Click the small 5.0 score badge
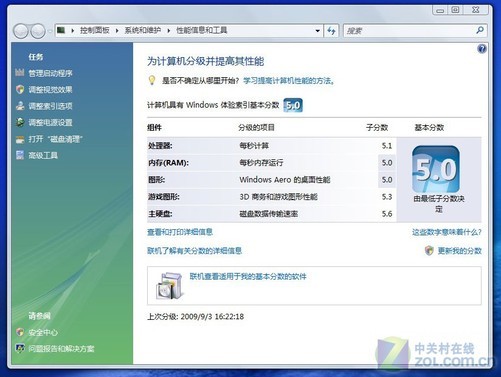The width and height of the screenshot is (501, 377). [293, 105]
